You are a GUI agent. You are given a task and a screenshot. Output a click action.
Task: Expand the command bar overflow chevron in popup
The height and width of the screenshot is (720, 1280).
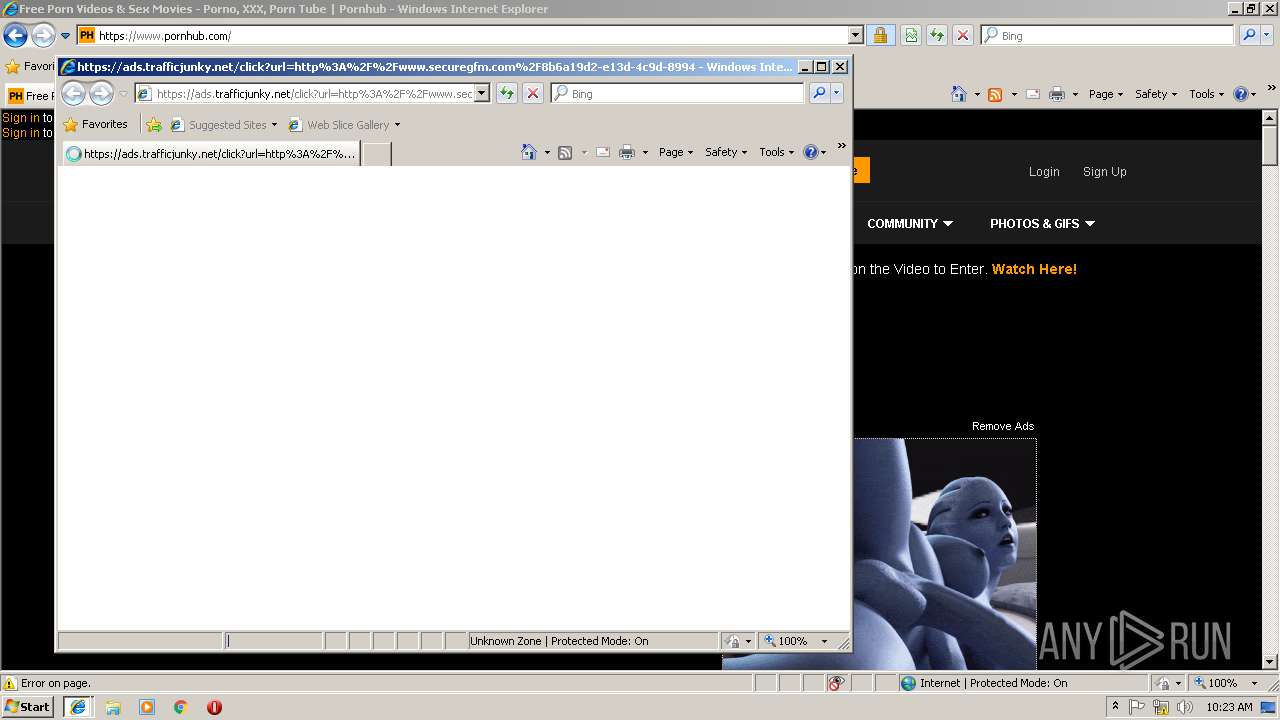(x=841, y=146)
